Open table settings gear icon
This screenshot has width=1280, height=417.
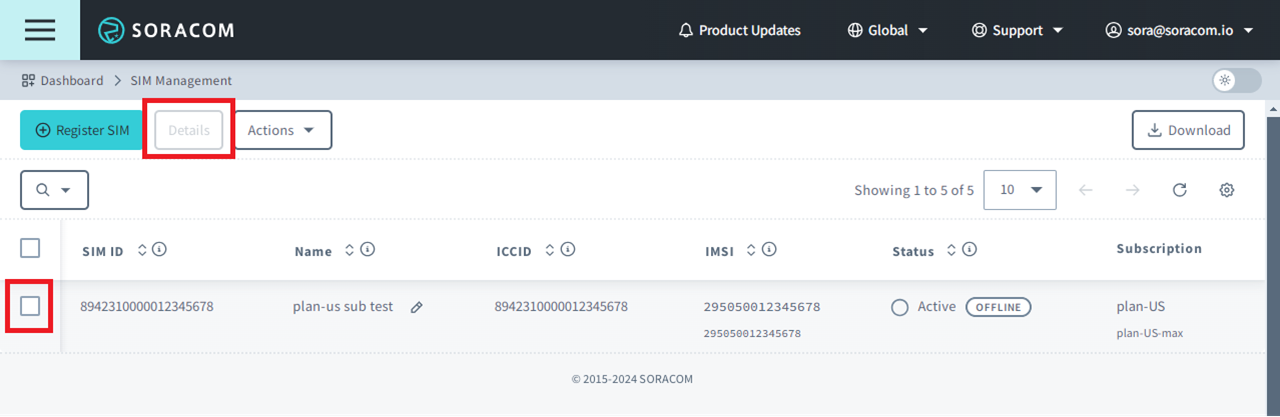coord(1227,190)
